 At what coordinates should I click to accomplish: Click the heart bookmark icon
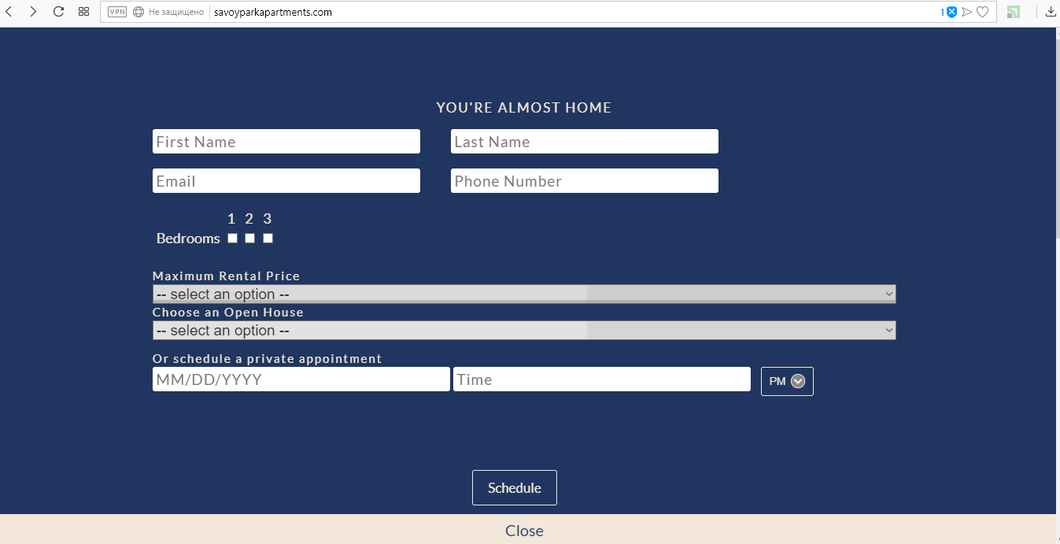(x=982, y=12)
